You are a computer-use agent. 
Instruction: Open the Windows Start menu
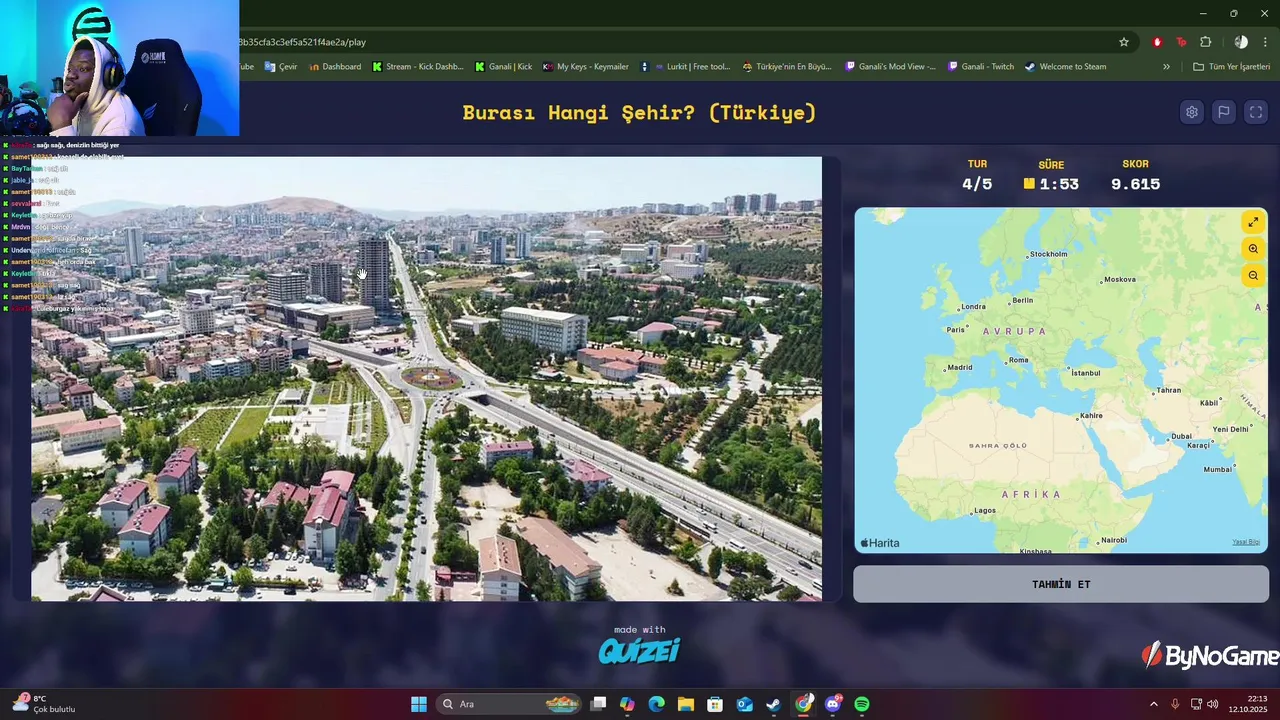(x=419, y=704)
